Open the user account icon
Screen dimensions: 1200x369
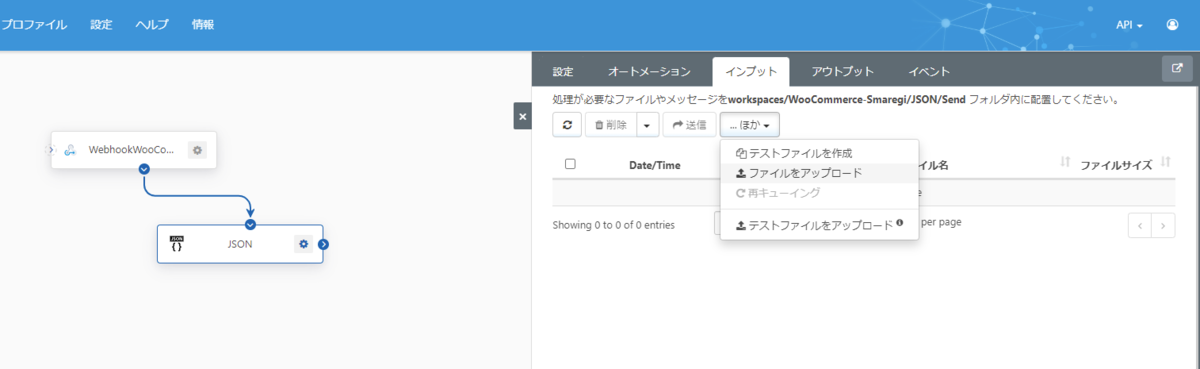[x=1172, y=25]
